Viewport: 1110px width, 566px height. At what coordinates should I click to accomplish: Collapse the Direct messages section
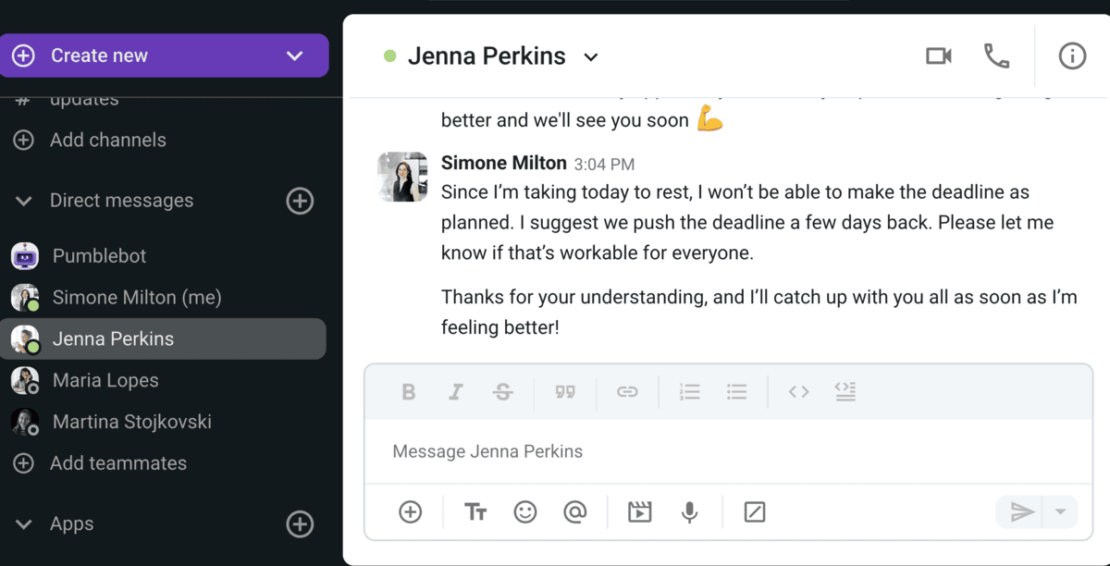pos(24,201)
